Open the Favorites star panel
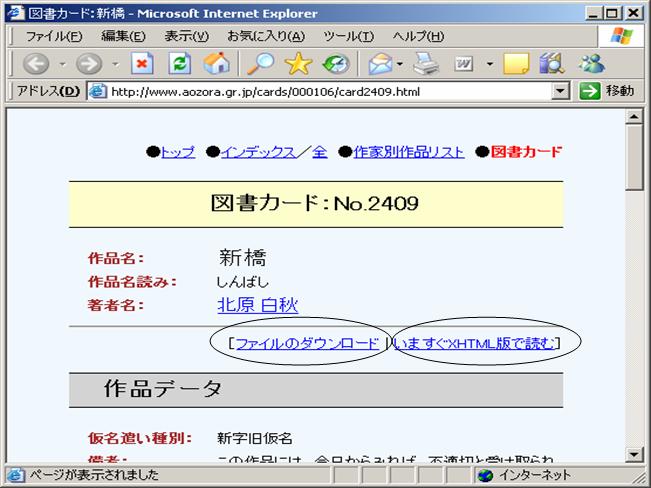The height and width of the screenshot is (488, 651). click(298, 64)
